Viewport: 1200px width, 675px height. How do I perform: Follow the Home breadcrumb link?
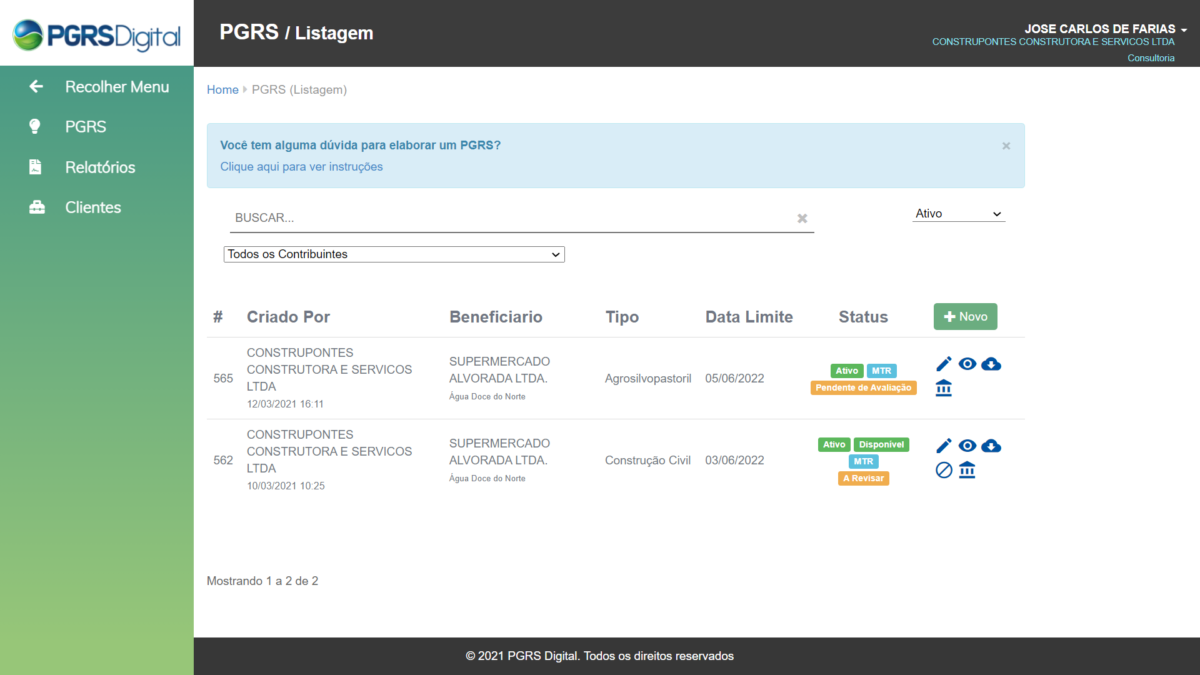222,90
